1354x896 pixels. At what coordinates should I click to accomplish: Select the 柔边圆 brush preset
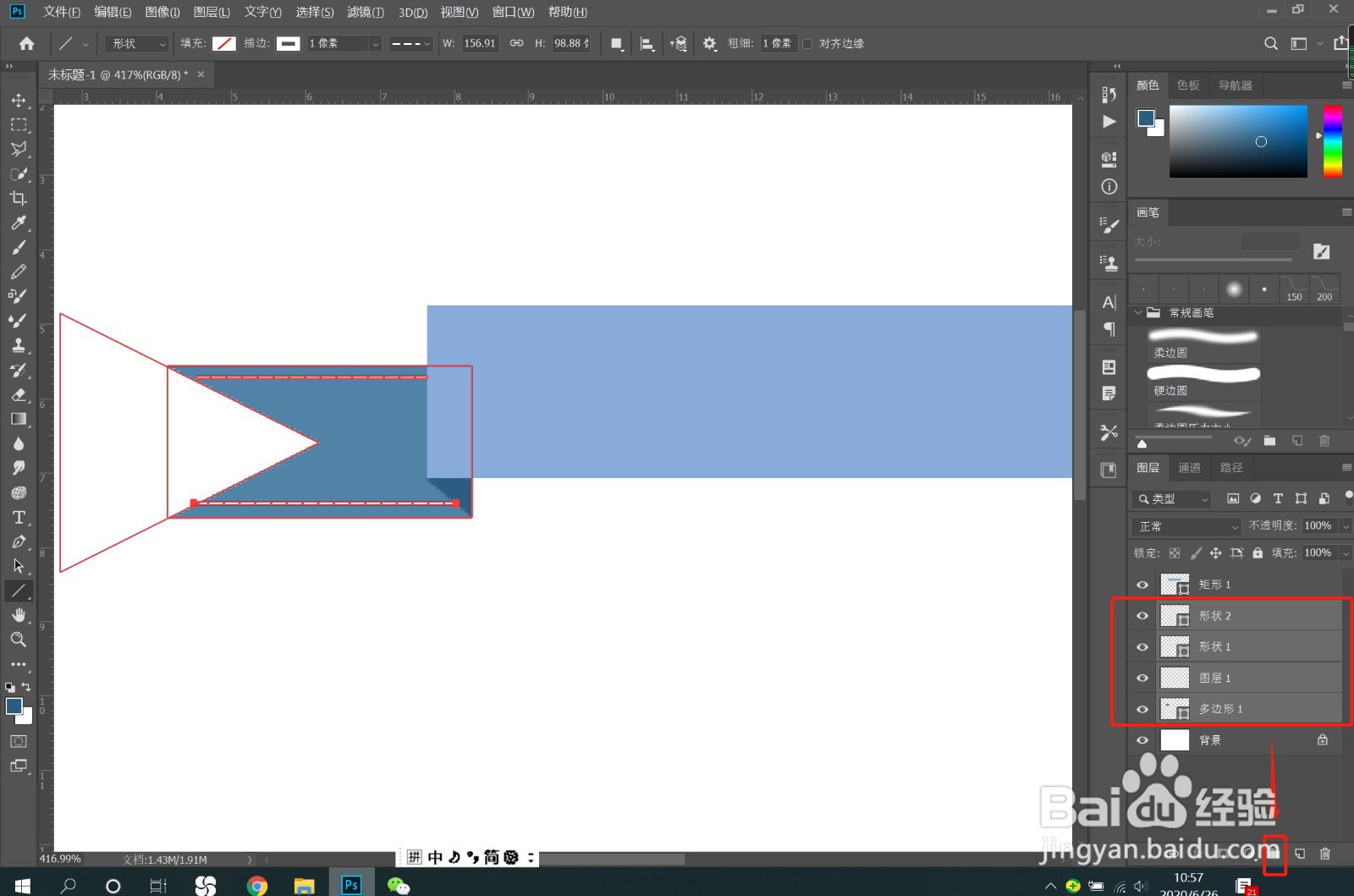coord(1203,344)
